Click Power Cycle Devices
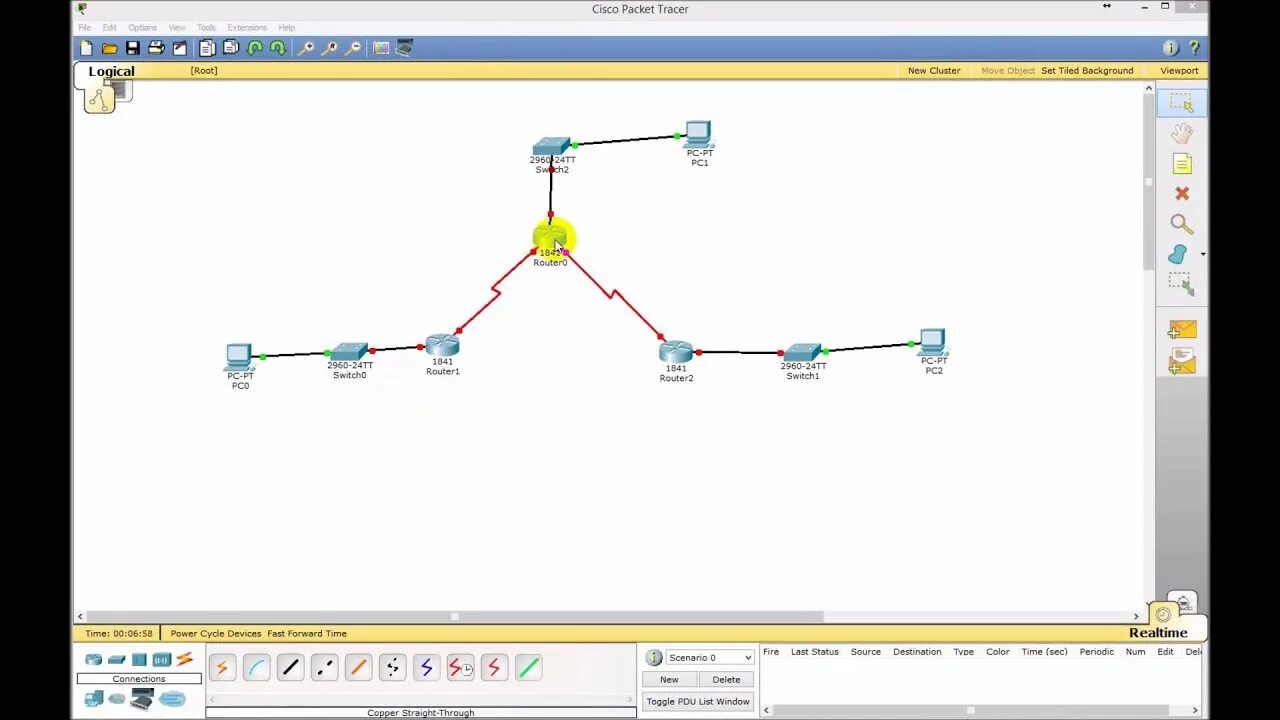The width and height of the screenshot is (1280, 720). coord(216,633)
